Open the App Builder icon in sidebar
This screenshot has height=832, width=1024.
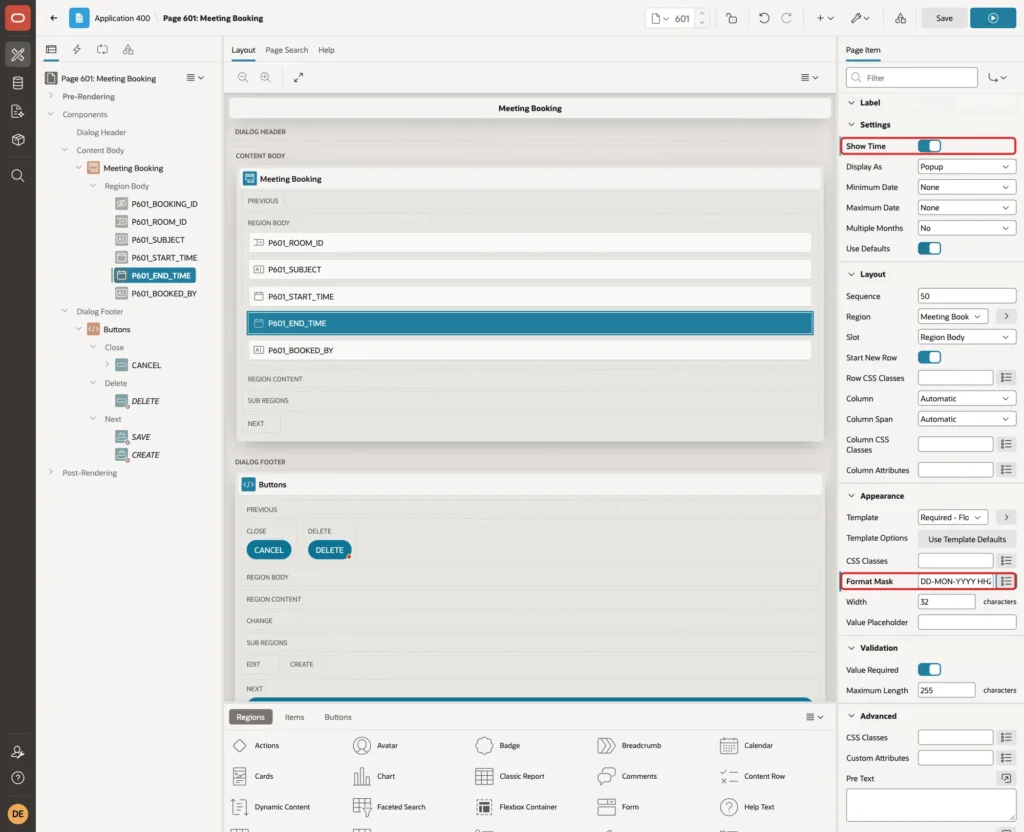pyautogui.click(x=18, y=54)
